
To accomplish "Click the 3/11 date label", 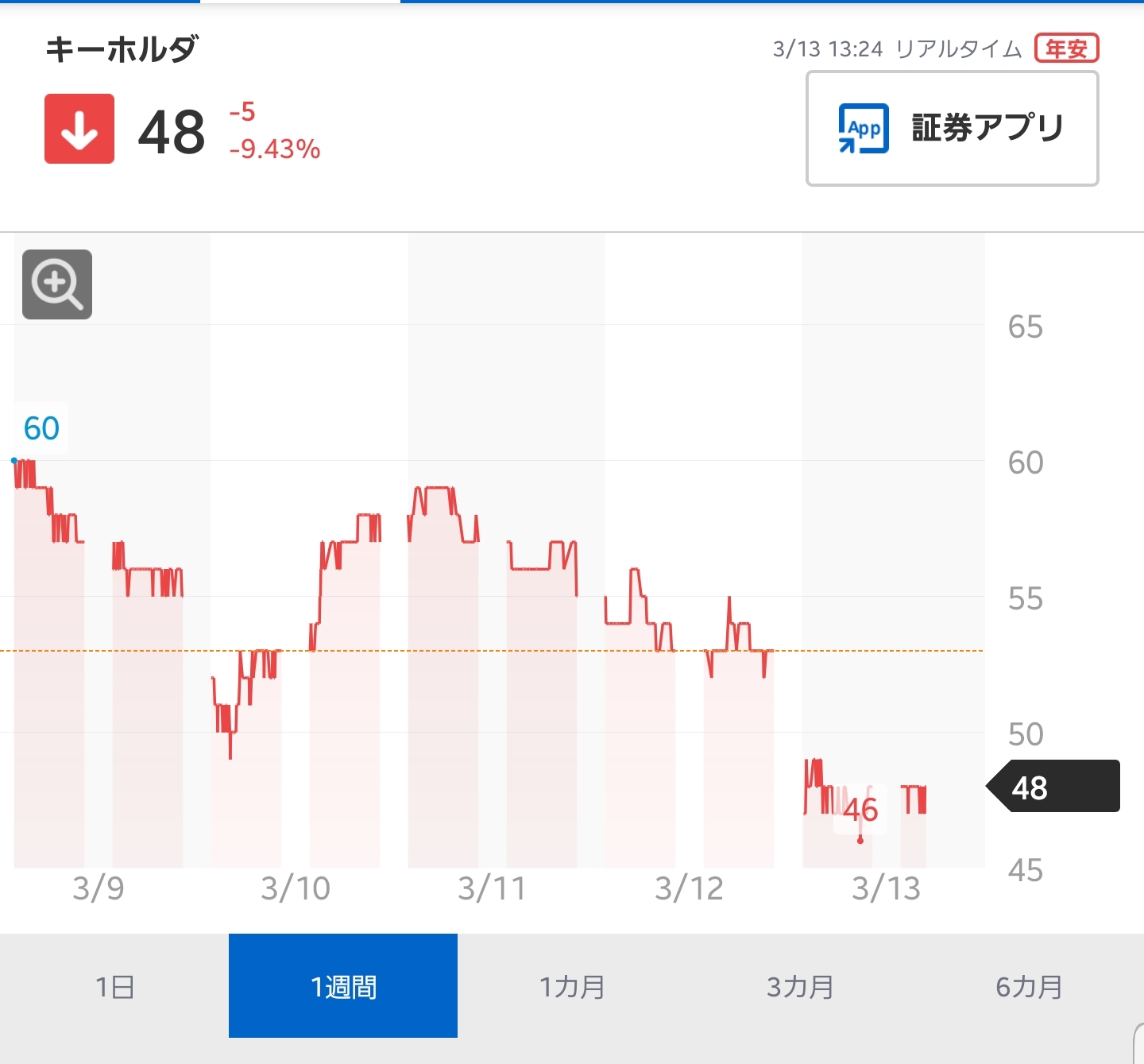I will coord(492,888).
